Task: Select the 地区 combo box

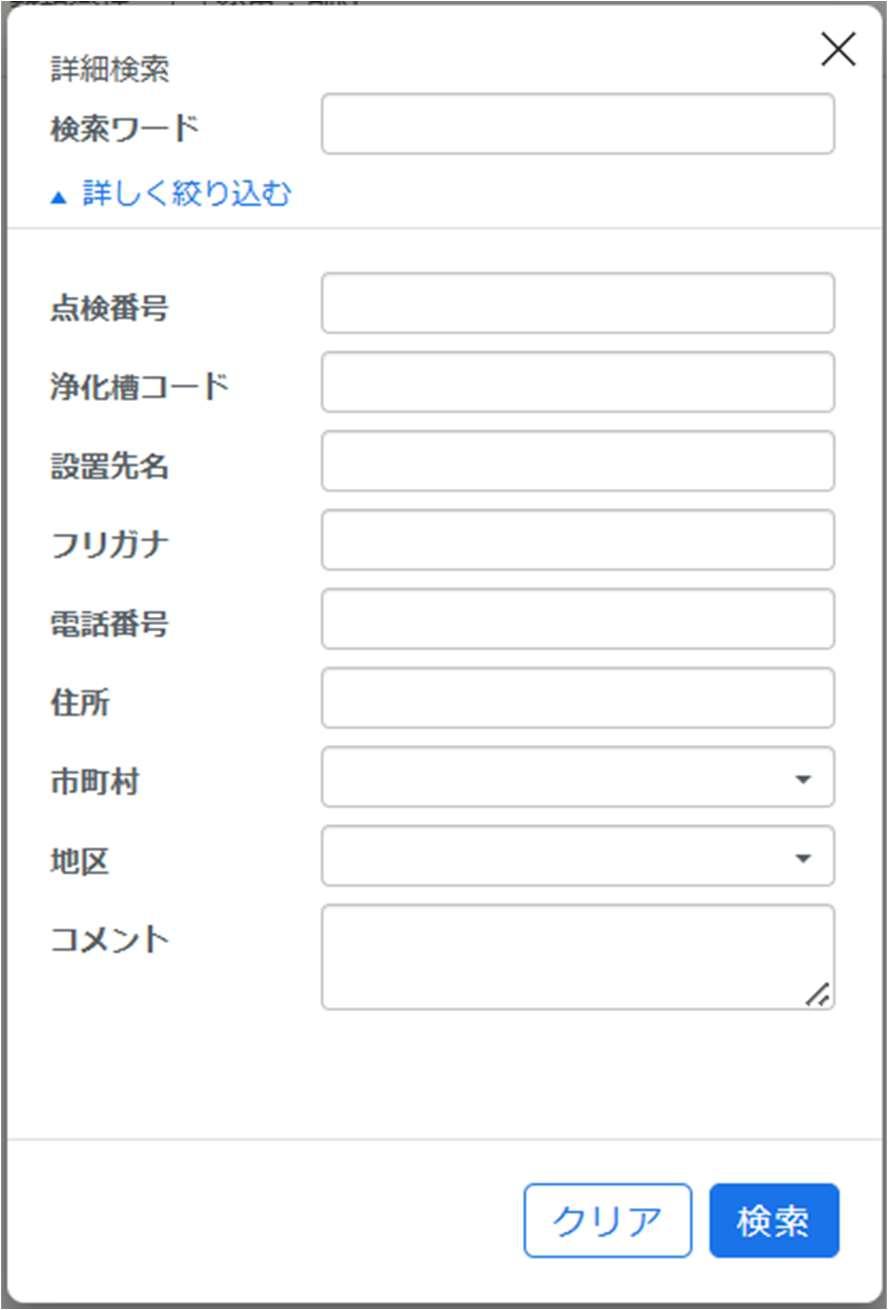Action: [578, 856]
